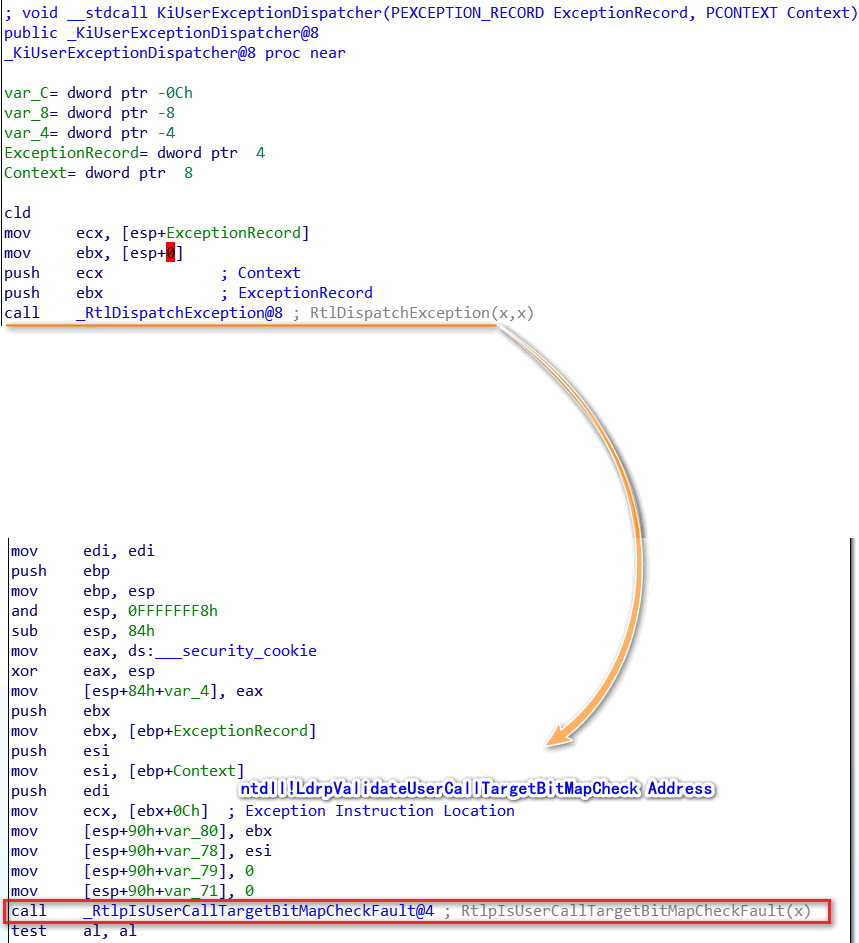Click 'mov [esp+90h+var_79], 0' instruction
This screenshot has height=943, width=859.
point(132,871)
